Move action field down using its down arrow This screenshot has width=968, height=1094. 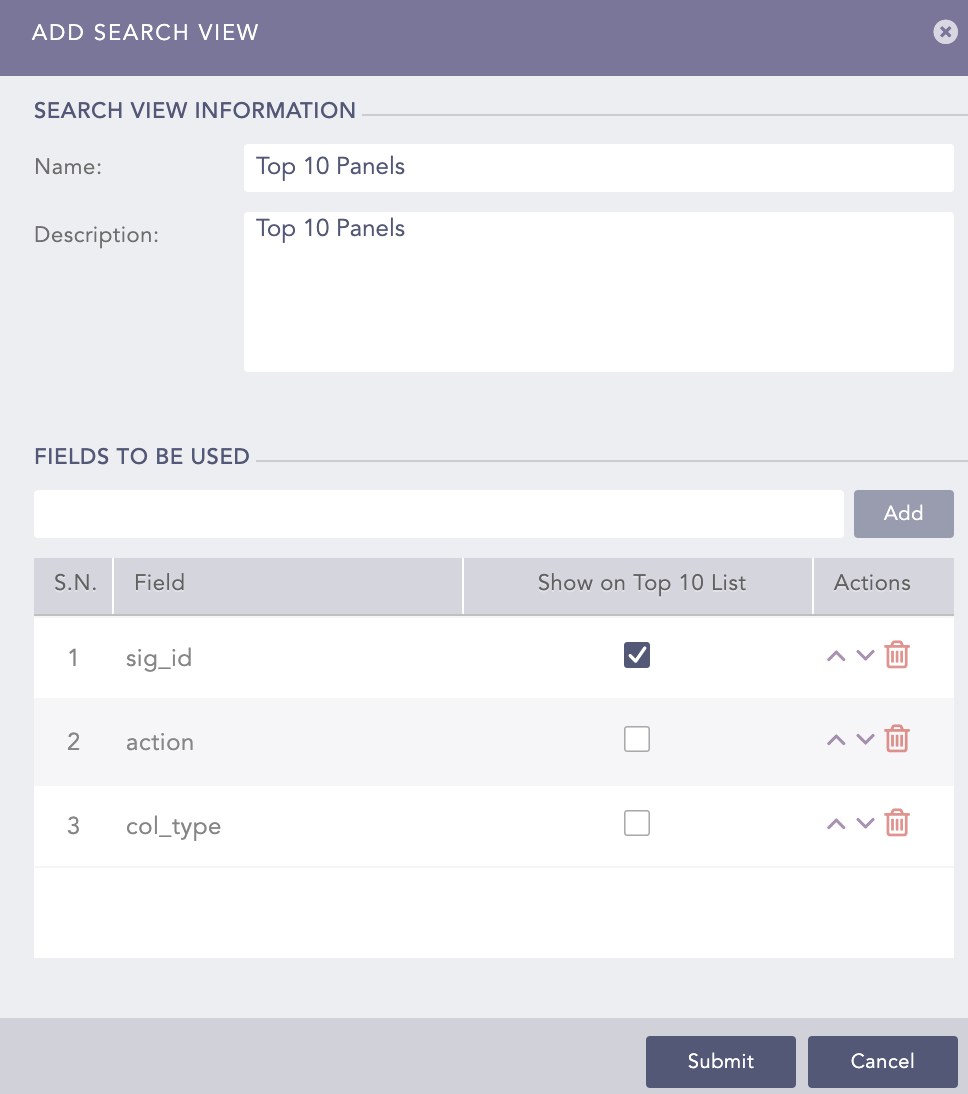pos(866,740)
